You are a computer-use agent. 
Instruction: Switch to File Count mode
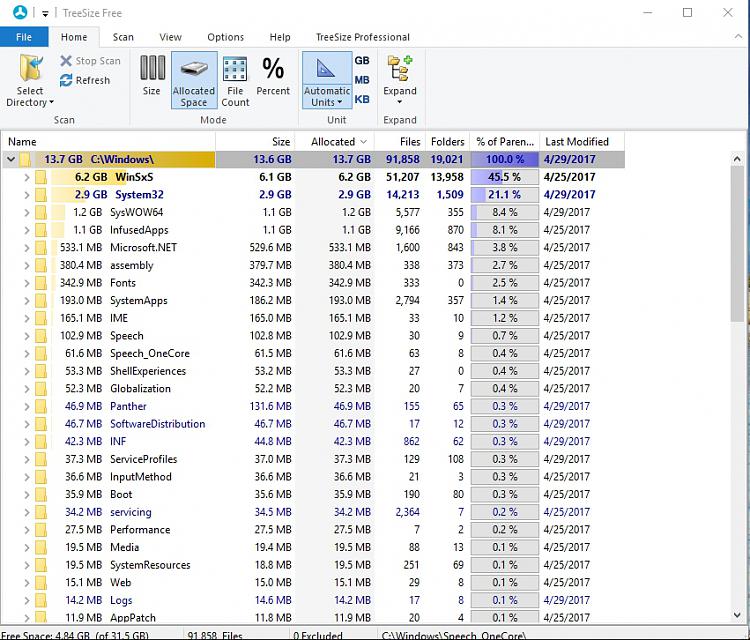pos(235,81)
